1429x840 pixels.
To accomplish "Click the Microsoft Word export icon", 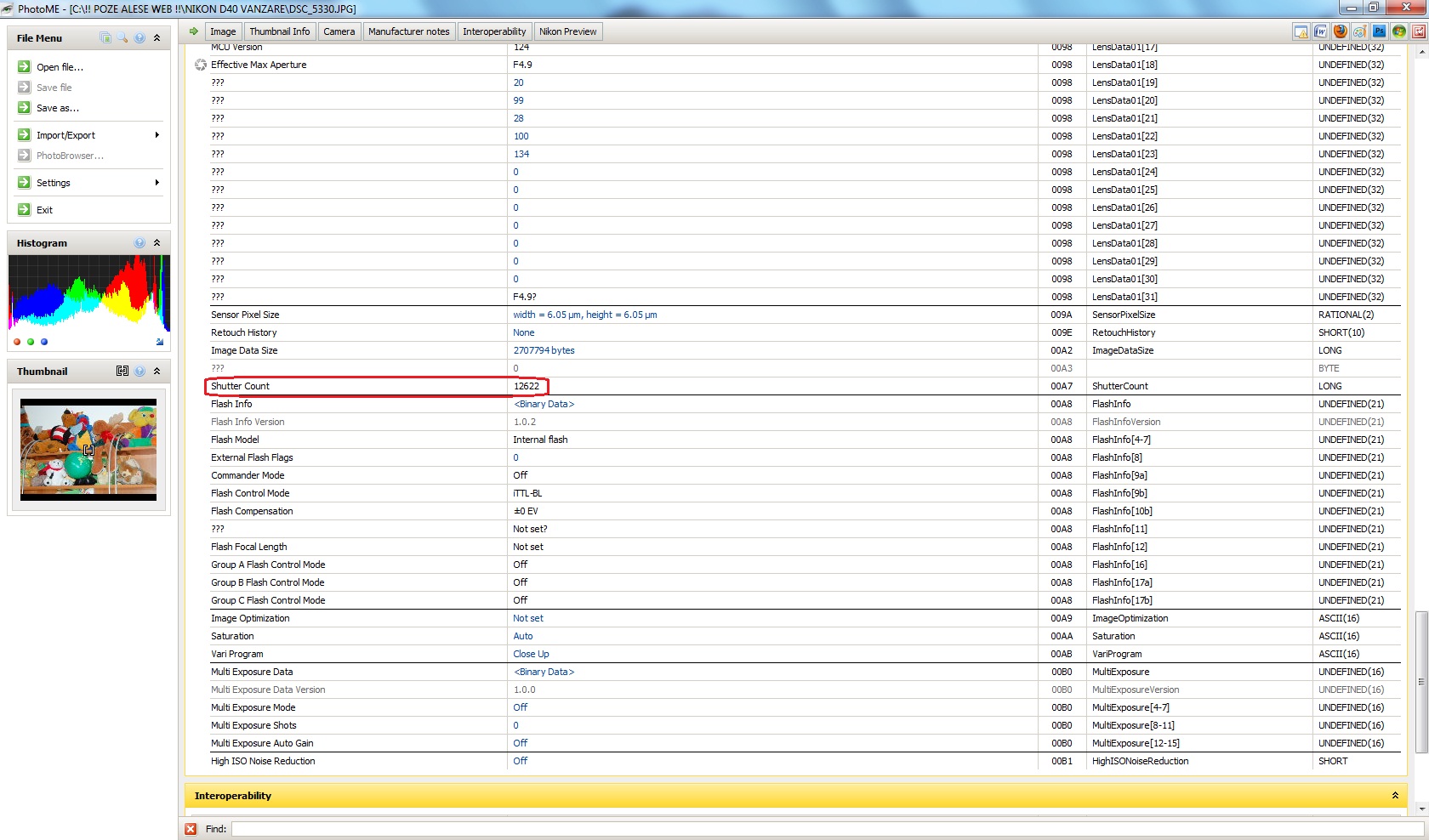I will (1320, 31).
